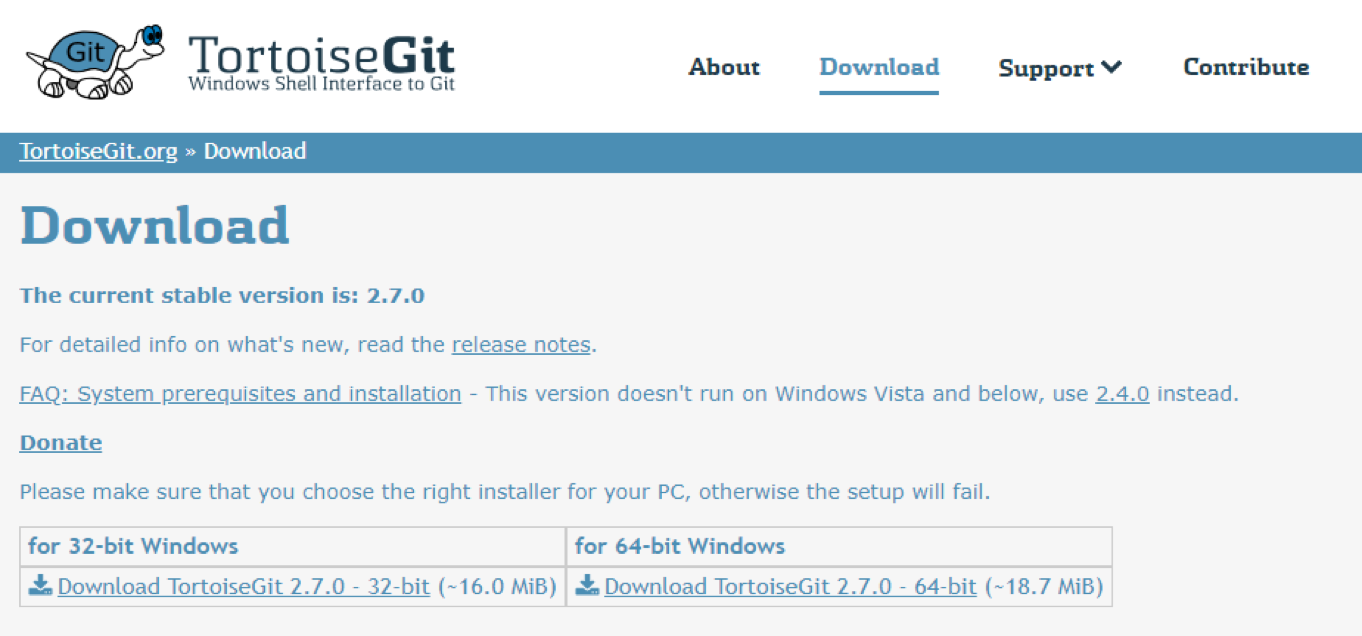Select the Download navigation tab
1362x636 pixels.
pos(879,67)
